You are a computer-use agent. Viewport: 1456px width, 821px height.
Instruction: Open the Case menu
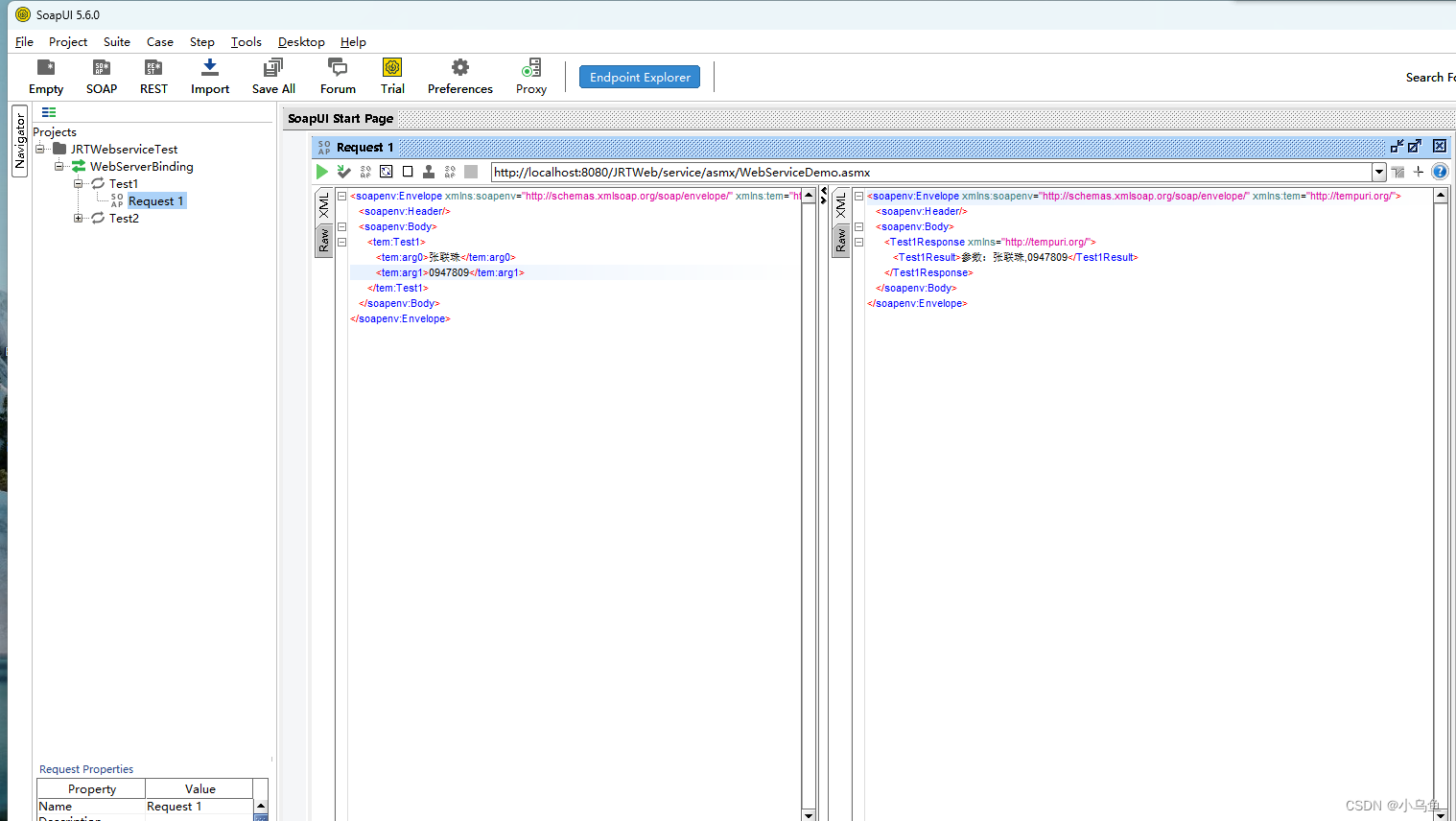tap(160, 41)
